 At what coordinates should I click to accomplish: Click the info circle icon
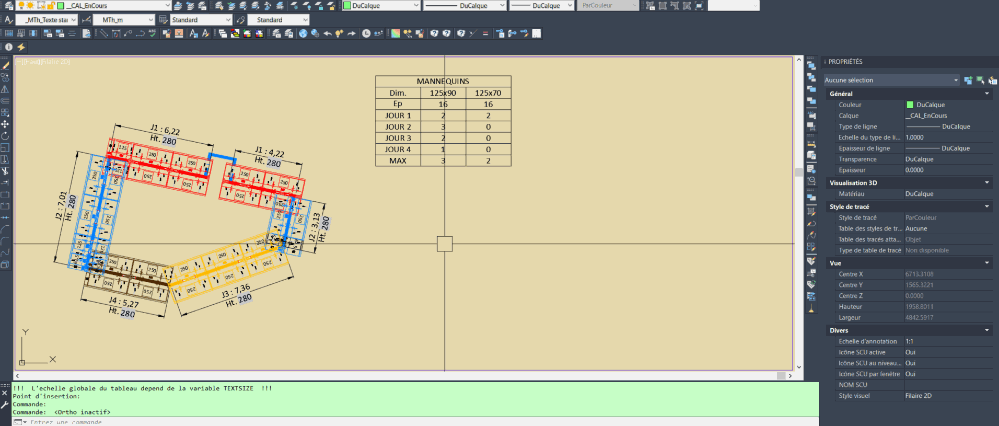tap(9, 47)
